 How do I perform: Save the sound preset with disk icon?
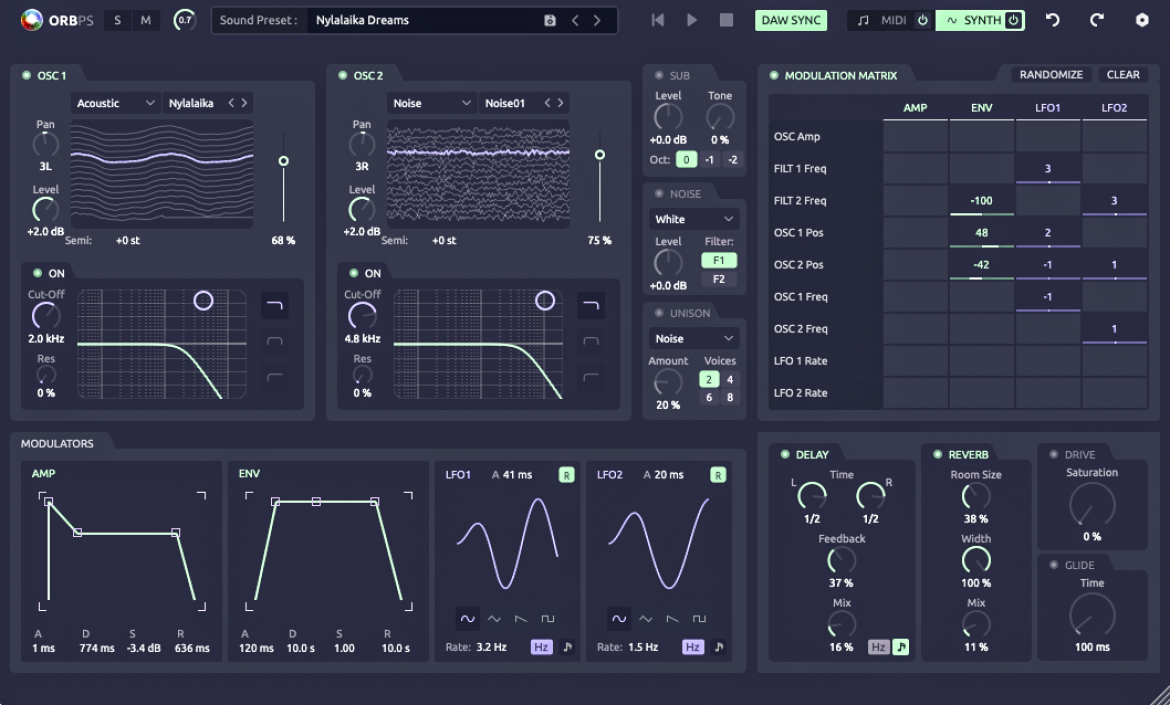click(x=550, y=20)
